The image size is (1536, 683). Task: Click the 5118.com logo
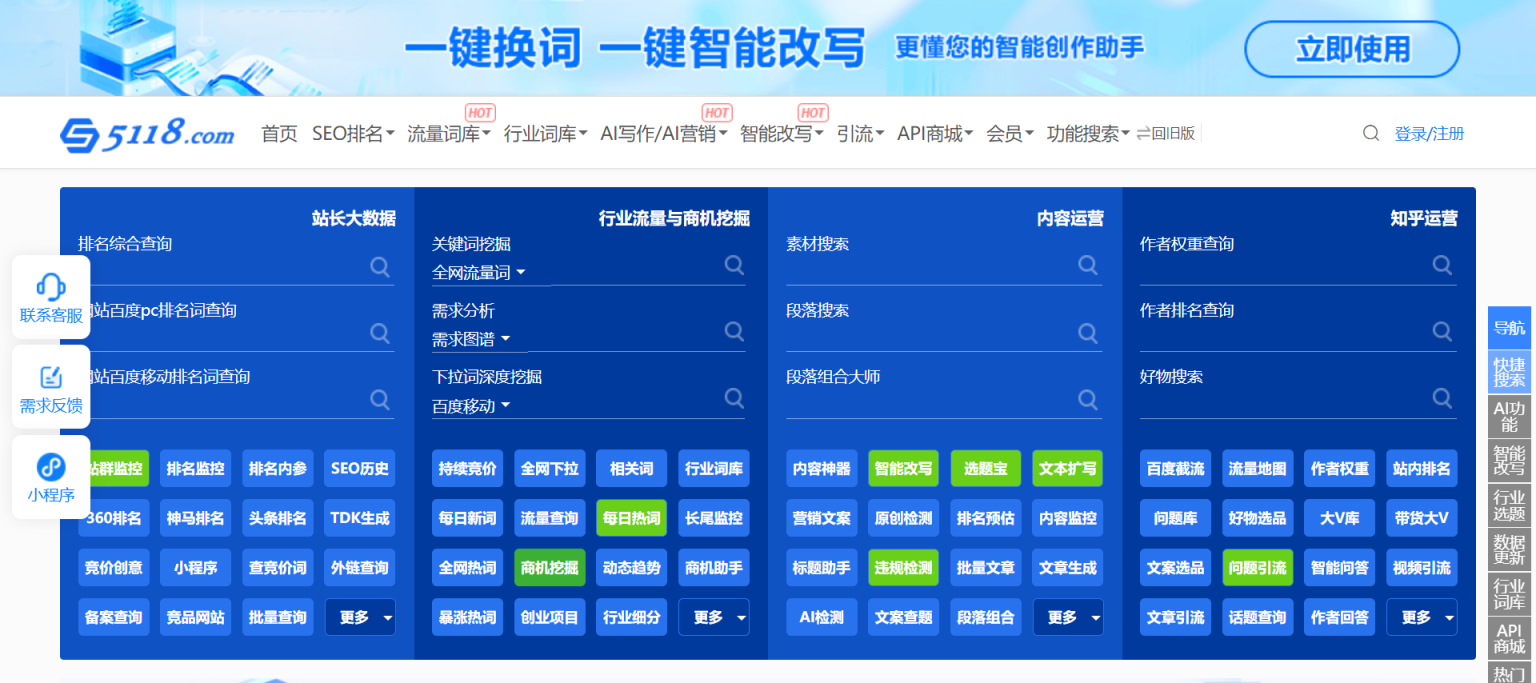click(146, 133)
